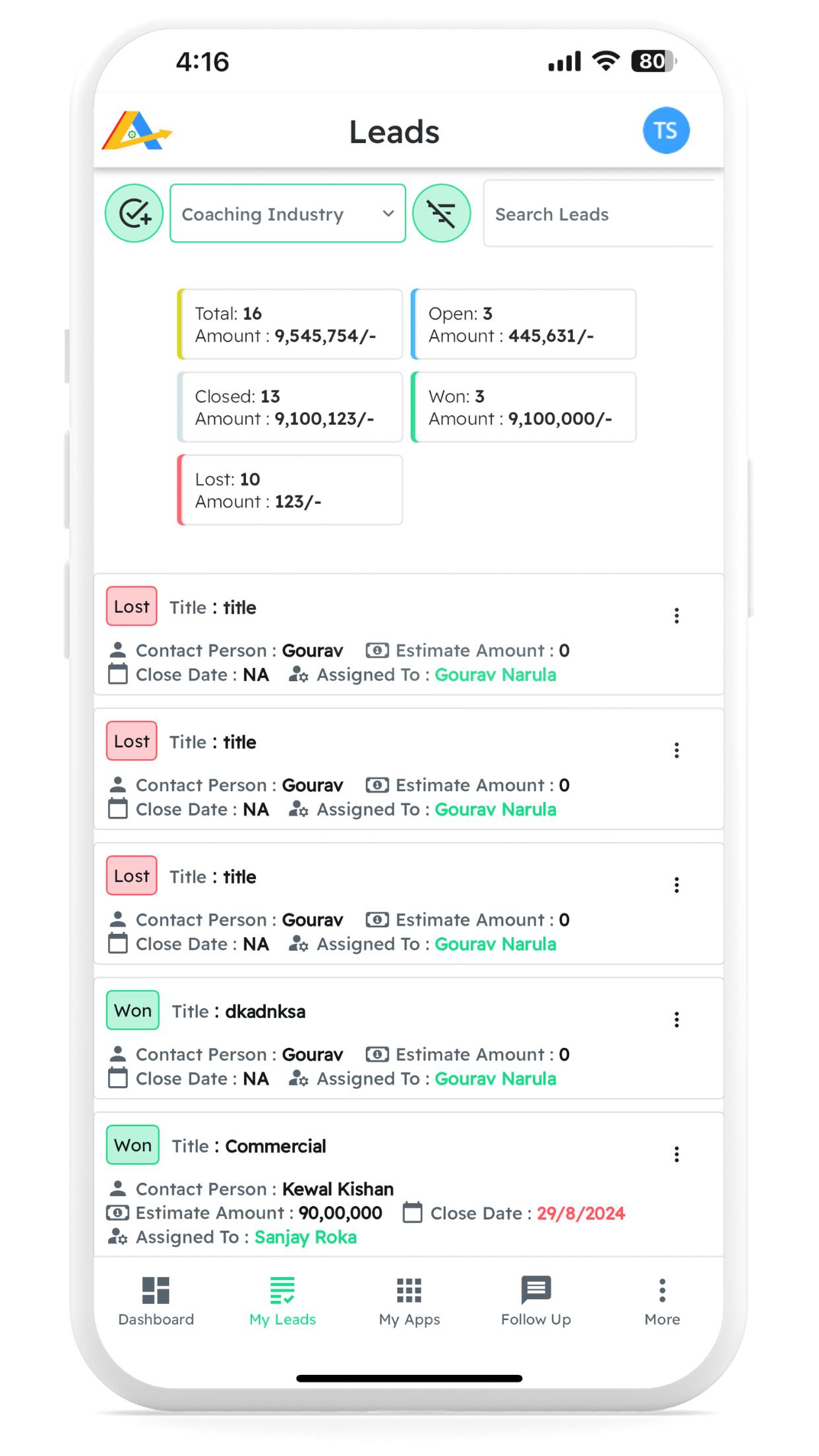
Task: Tap contact person icon on dkadnksa lead
Action: coord(117,1054)
